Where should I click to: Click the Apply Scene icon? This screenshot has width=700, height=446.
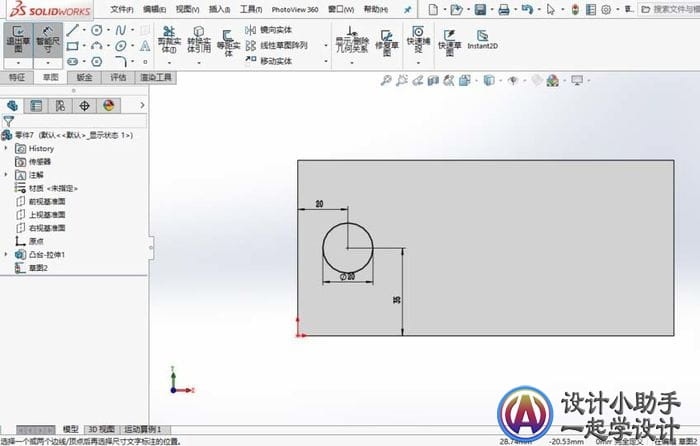click(x=553, y=80)
